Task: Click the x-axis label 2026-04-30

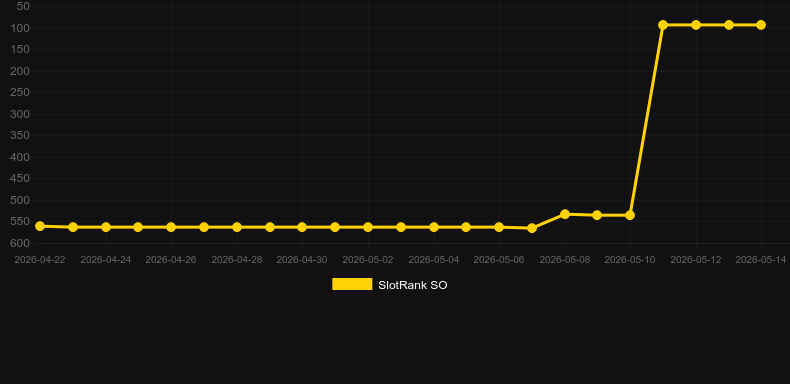Action: (302, 260)
